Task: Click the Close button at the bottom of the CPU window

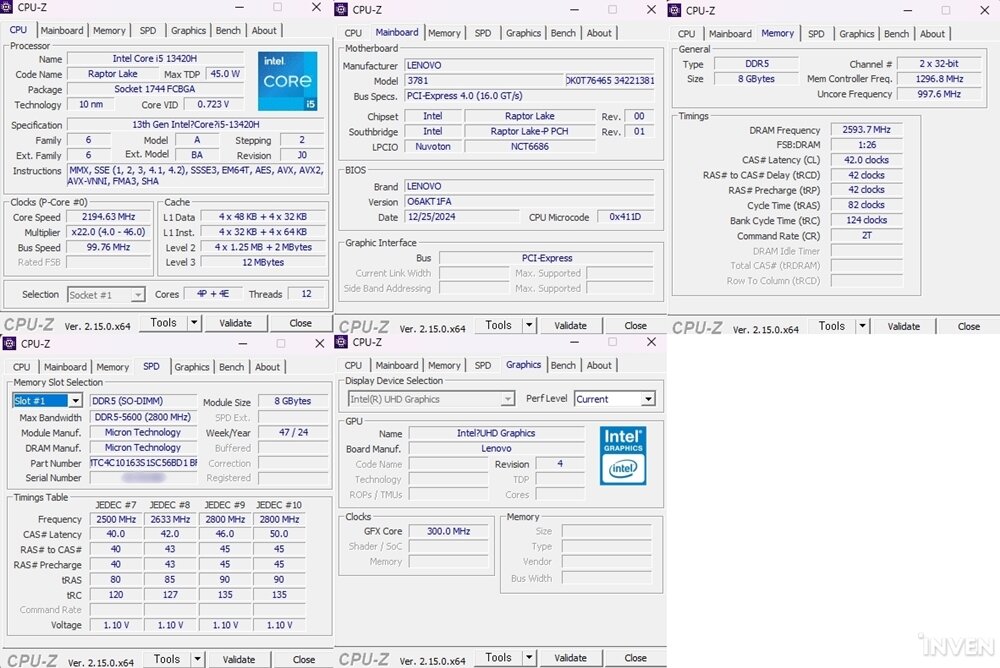Action: pos(300,323)
